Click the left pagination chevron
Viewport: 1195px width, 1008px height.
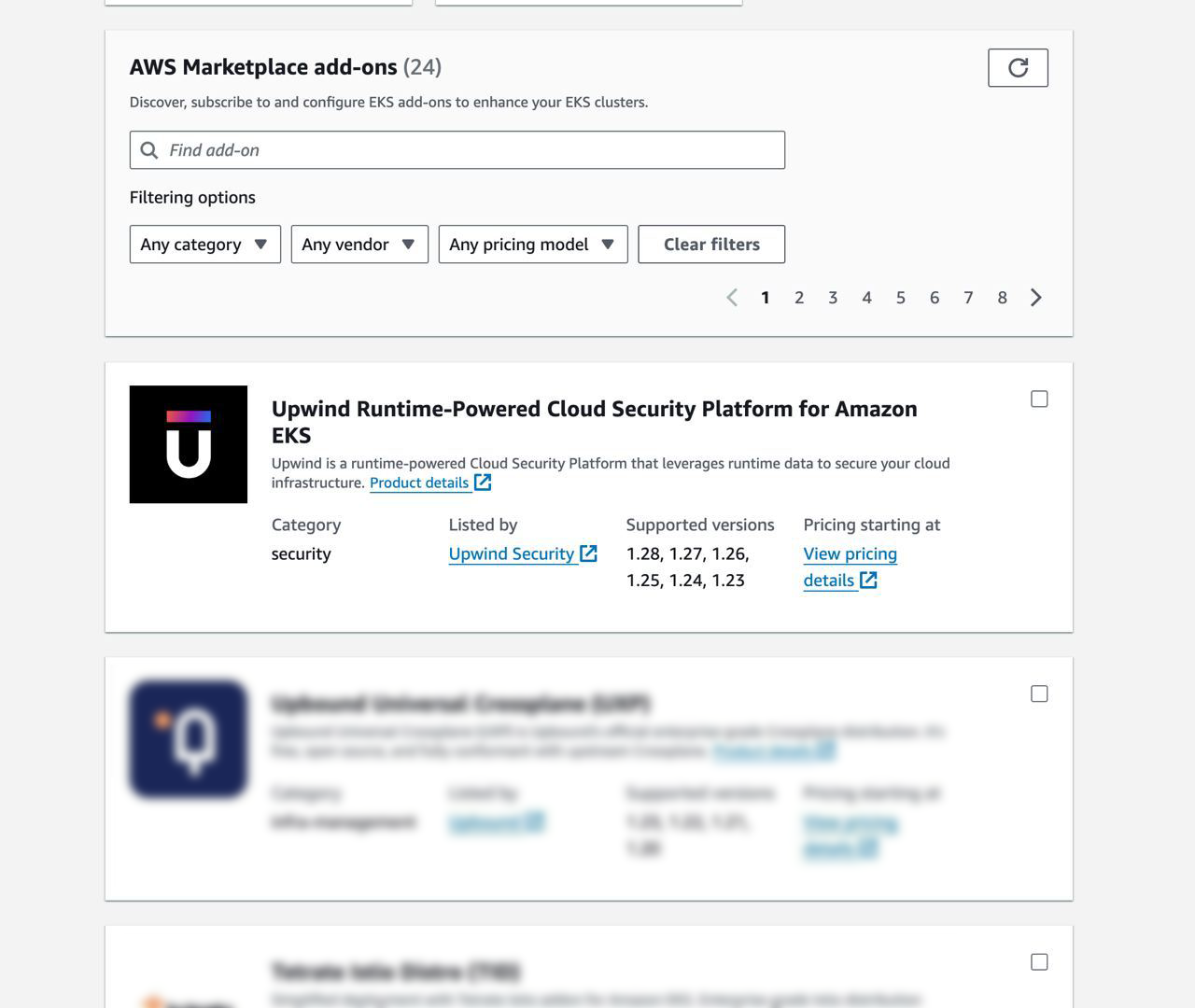tap(733, 297)
